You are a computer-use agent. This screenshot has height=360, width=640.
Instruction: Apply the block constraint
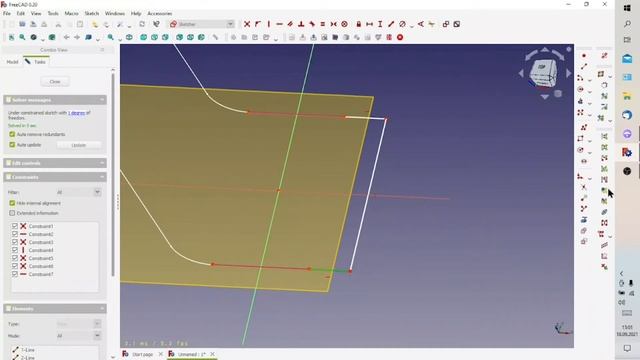[x=344, y=24]
